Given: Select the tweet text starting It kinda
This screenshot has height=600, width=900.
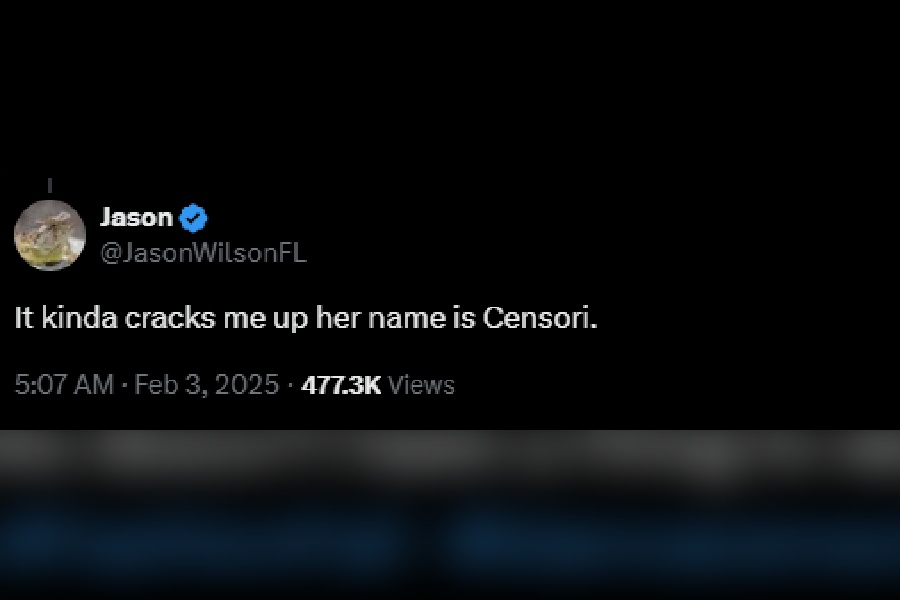Looking at the screenshot, I should (x=306, y=319).
